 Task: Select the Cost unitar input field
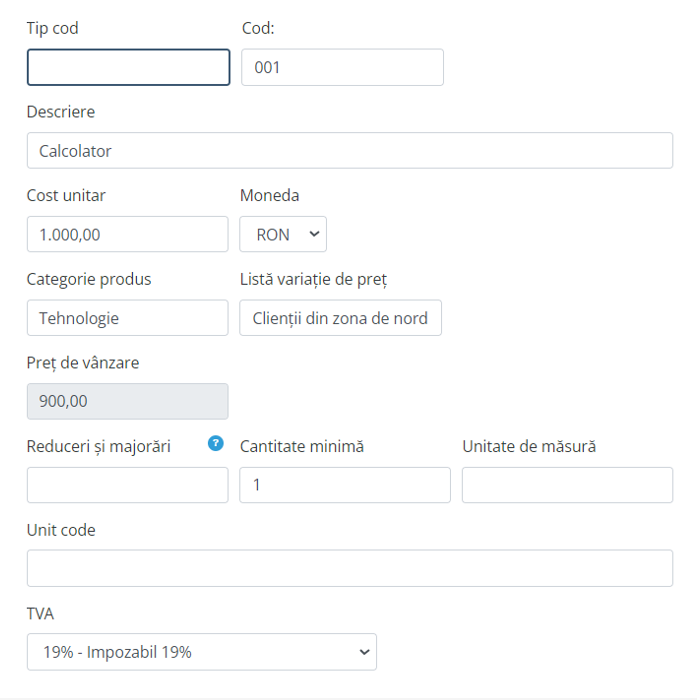(x=127, y=234)
